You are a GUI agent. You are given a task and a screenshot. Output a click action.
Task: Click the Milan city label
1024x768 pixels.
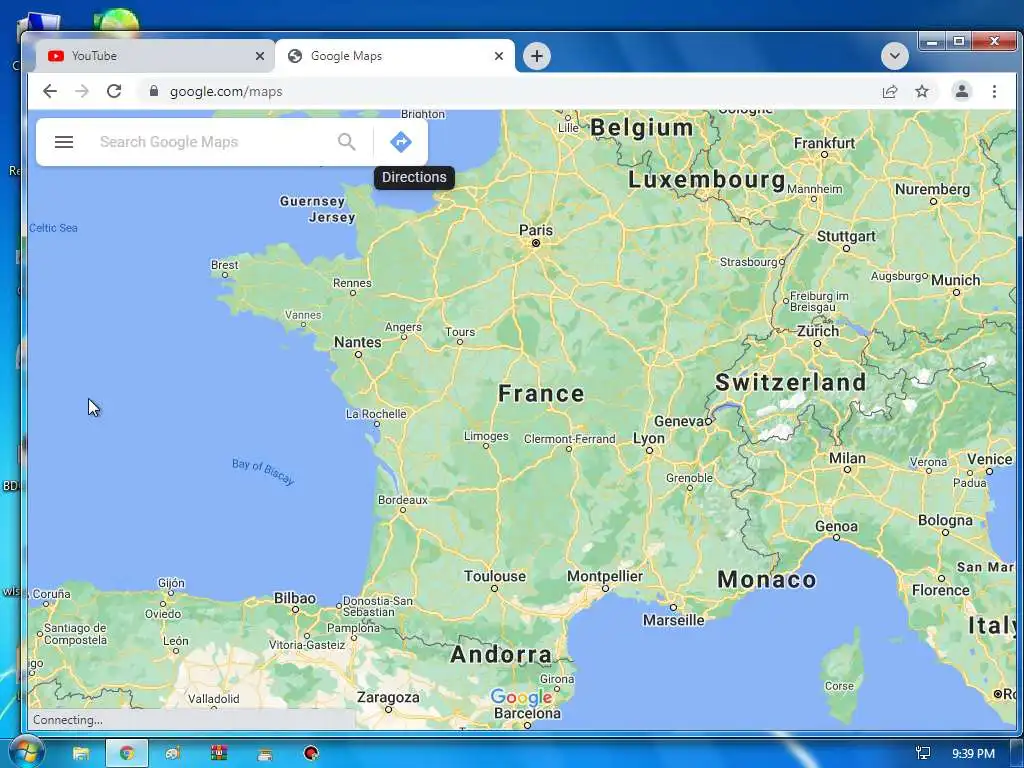847,458
